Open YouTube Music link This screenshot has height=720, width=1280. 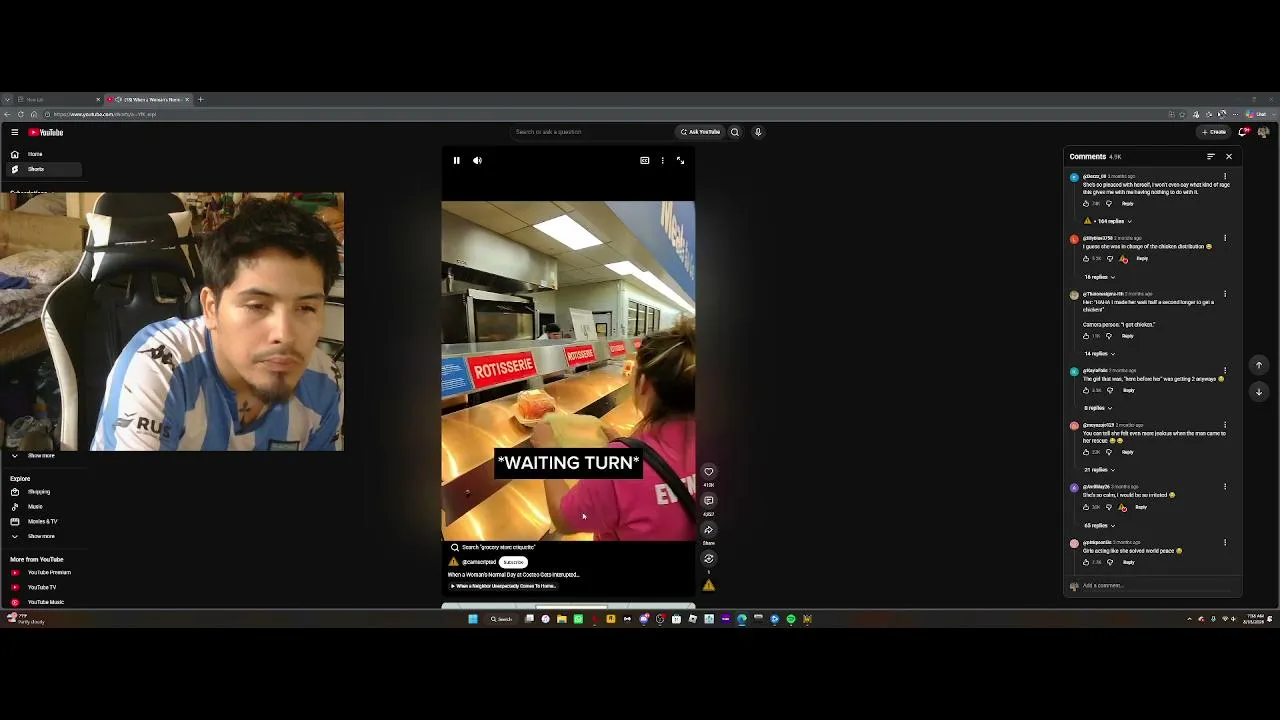click(44, 602)
